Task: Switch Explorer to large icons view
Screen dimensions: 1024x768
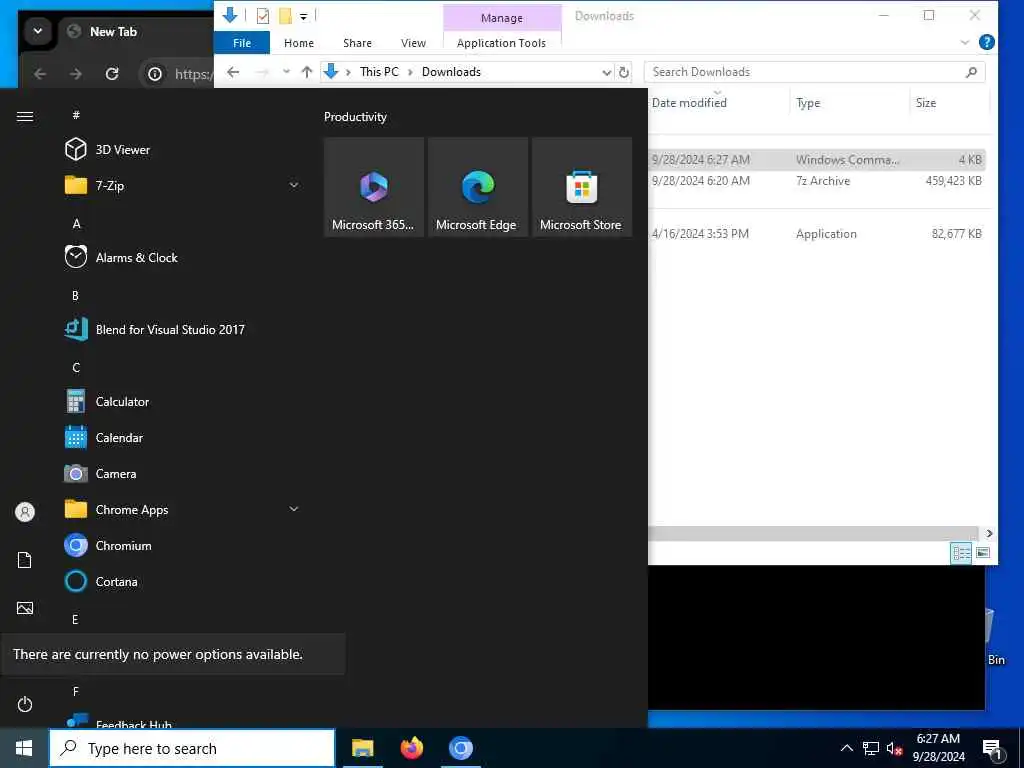Action: click(983, 553)
